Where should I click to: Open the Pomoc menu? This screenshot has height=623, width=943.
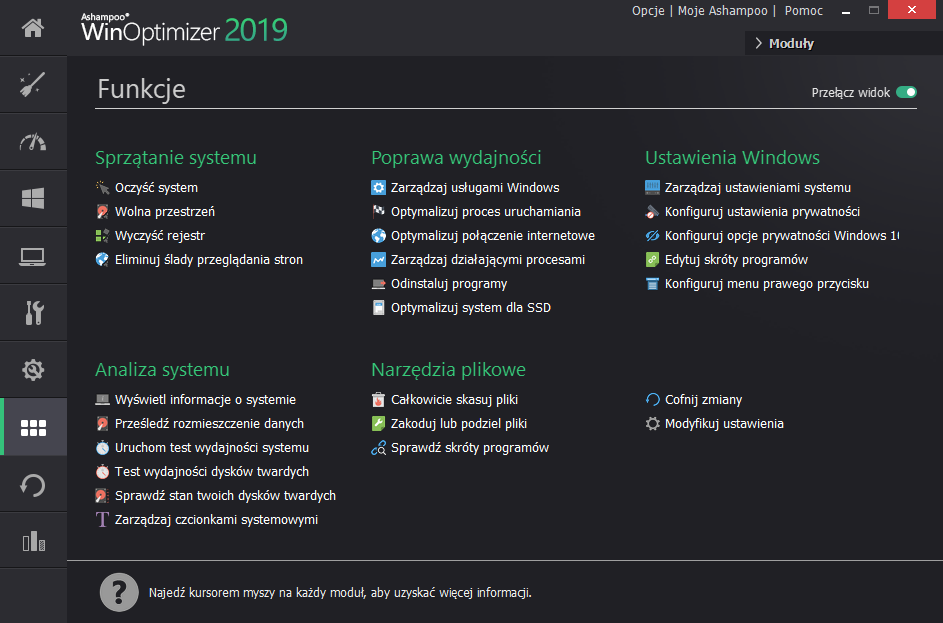(x=805, y=11)
